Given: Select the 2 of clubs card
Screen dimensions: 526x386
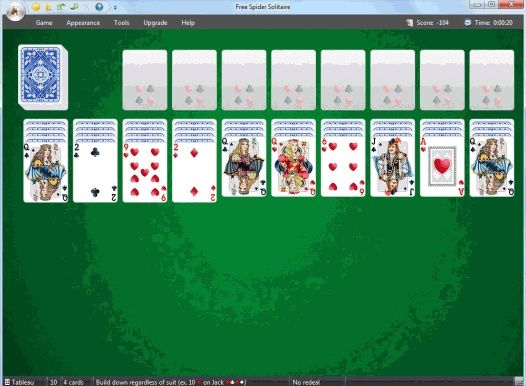Looking at the screenshot, I should pyautogui.click(x=95, y=172).
